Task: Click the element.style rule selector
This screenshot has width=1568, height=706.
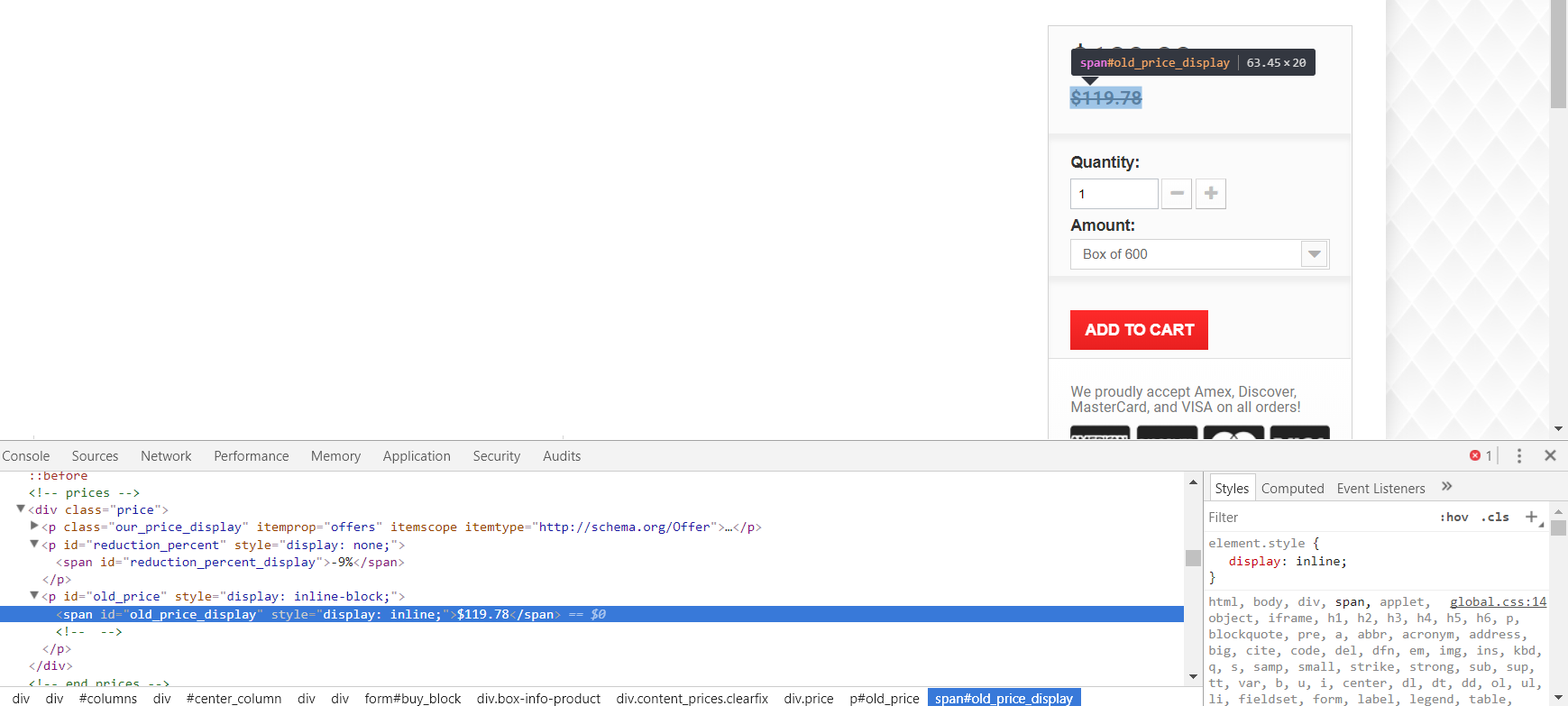Action: pos(1256,543)
